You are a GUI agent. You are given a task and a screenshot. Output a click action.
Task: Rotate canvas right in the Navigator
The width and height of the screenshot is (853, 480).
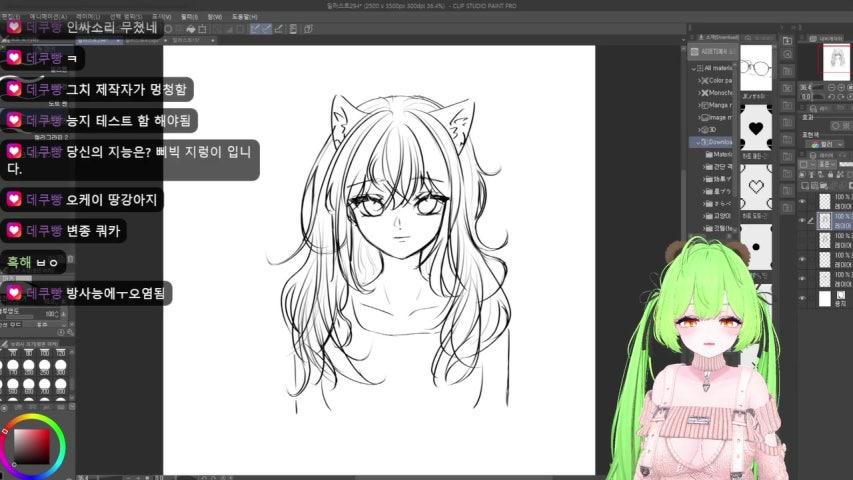pyautogui.click(x=841, y=96)
